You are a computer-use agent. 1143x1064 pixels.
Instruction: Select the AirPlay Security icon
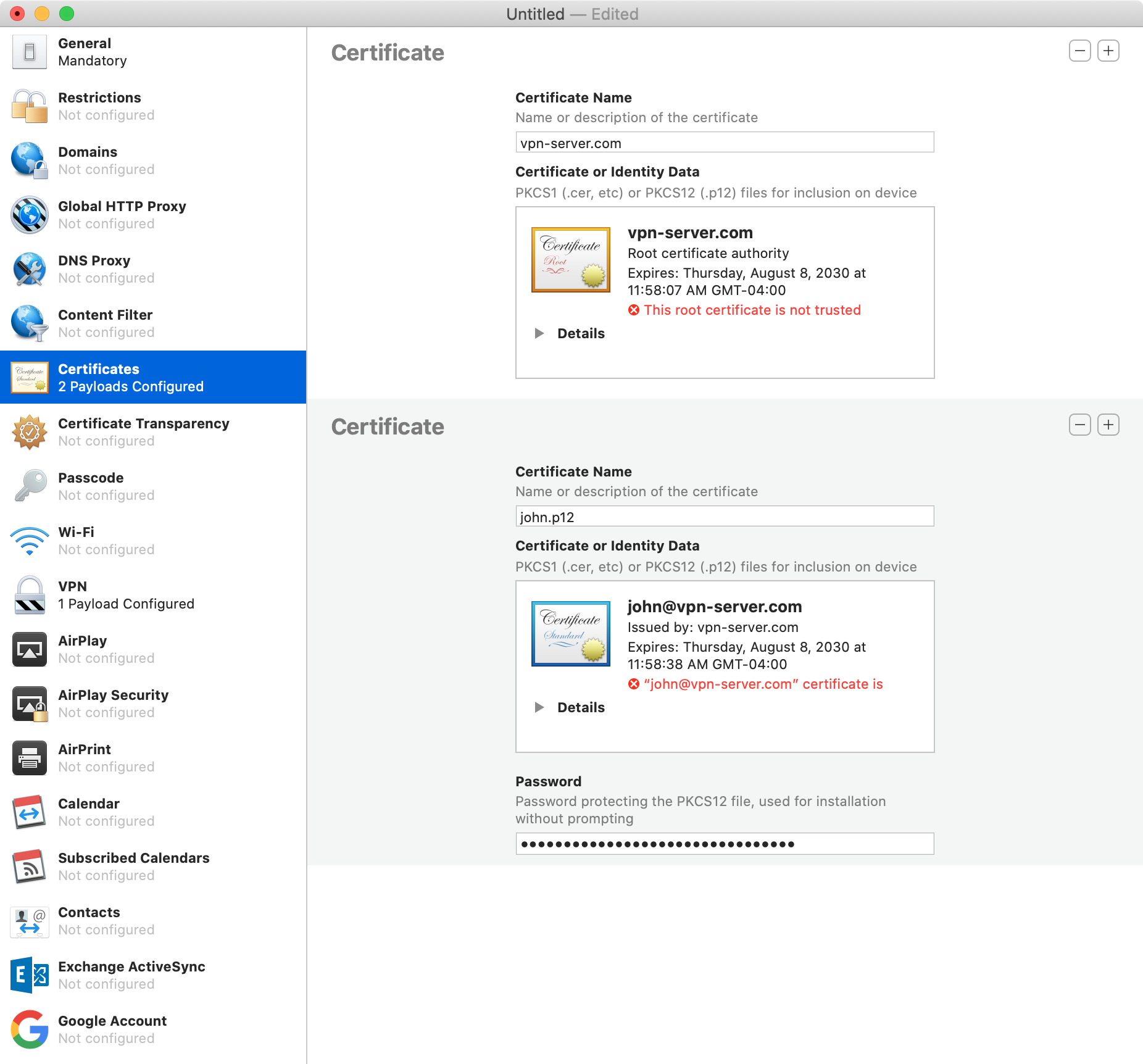tap(29, 704)
